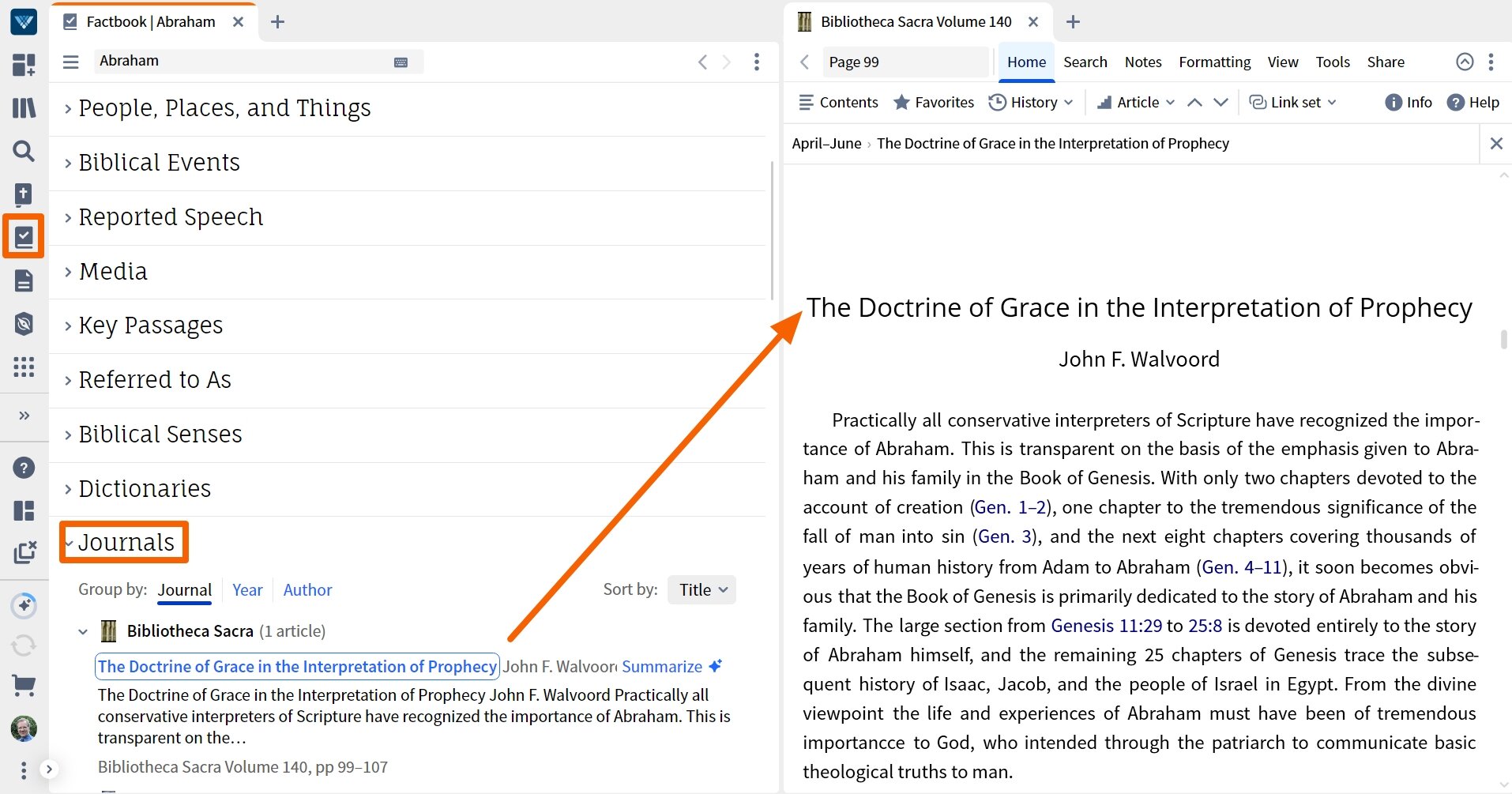Image resolution: width=1512 pixels, height=794 pixels.
Task: Go back in Factbook navigation
Action: (702, 62)
